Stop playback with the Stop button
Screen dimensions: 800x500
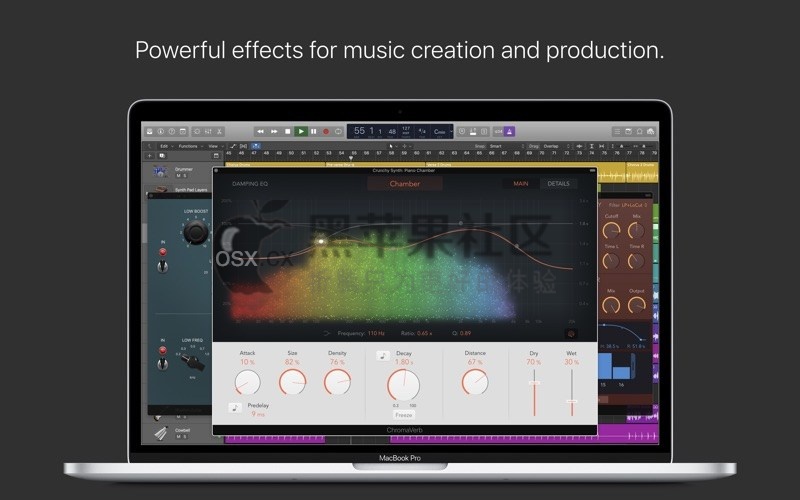tap(287, 131)
